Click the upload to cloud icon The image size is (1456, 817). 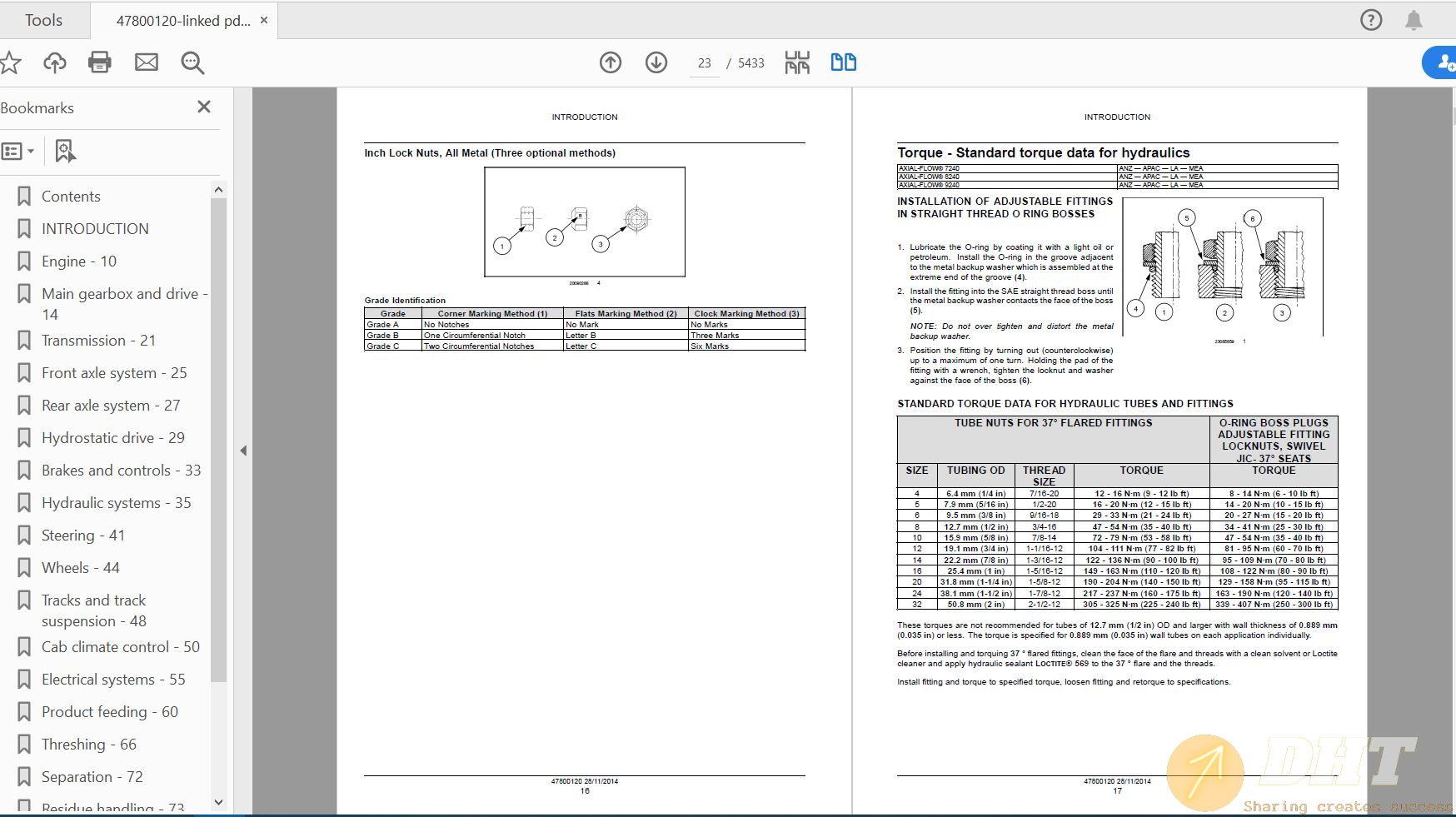point(55,62)
